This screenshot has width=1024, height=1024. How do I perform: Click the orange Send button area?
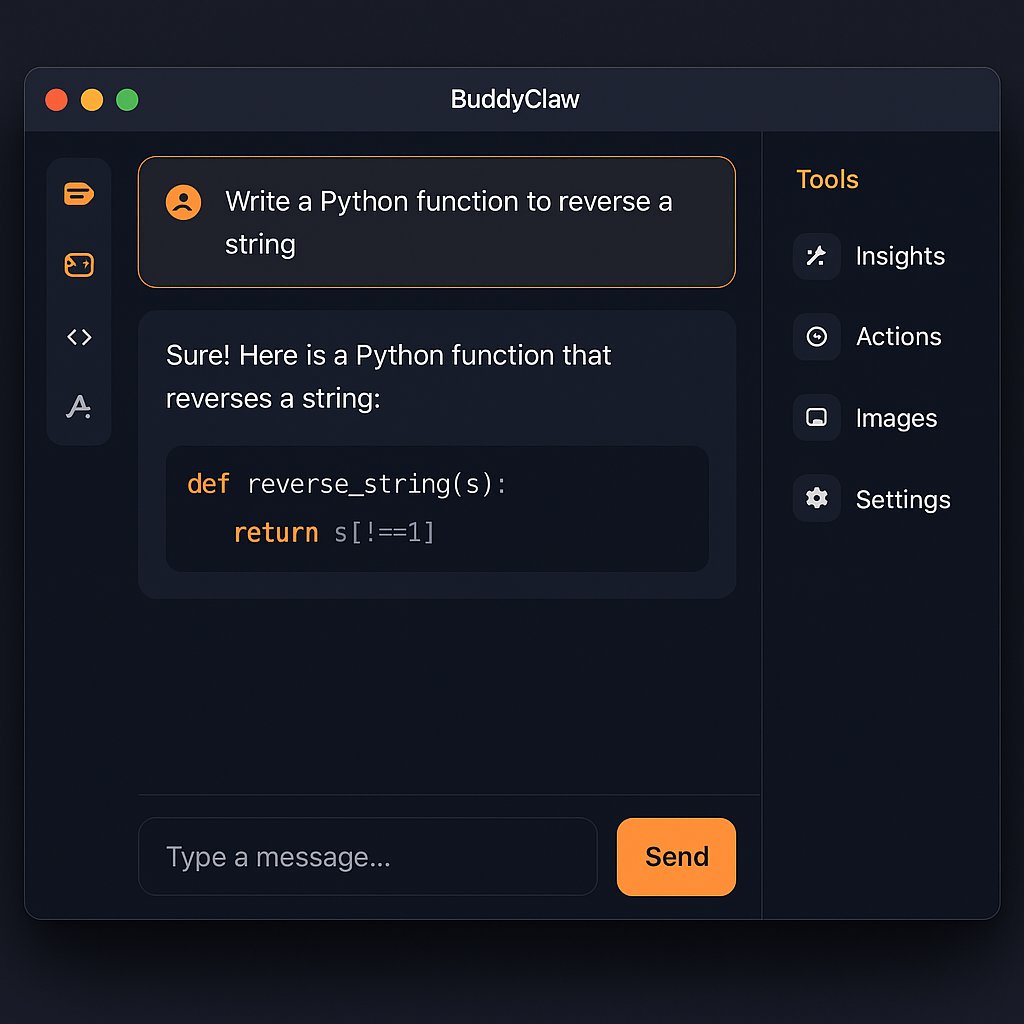click(x=676, y=857)
